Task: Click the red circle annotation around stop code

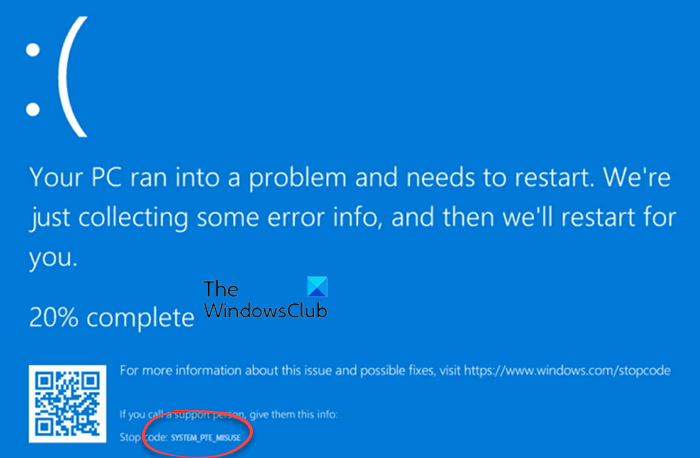Action: point(198,433)
